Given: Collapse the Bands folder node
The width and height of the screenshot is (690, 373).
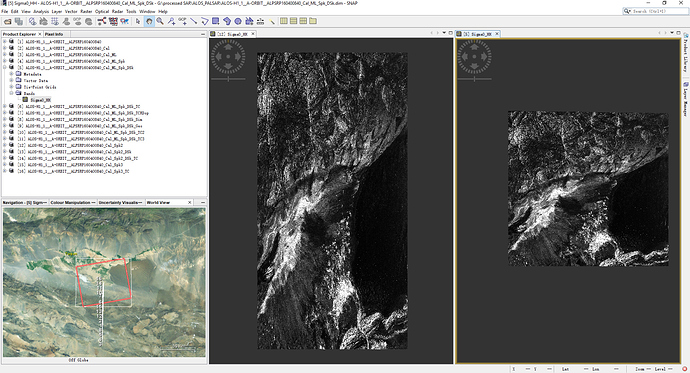Looking at the screenshot, I should pyautogui.click(x=11, y=93).
